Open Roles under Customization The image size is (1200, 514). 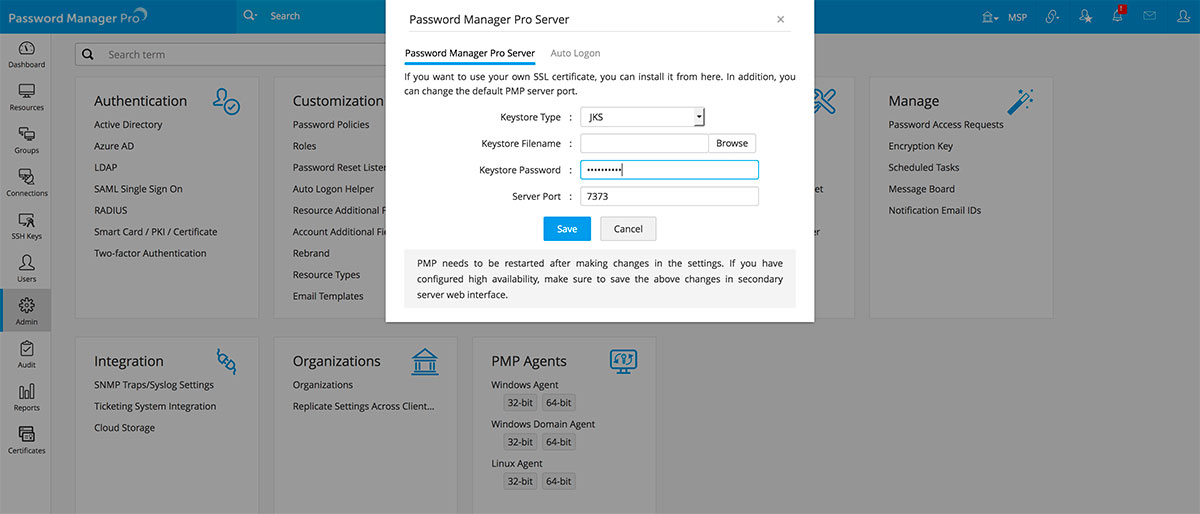pos(304,146)
